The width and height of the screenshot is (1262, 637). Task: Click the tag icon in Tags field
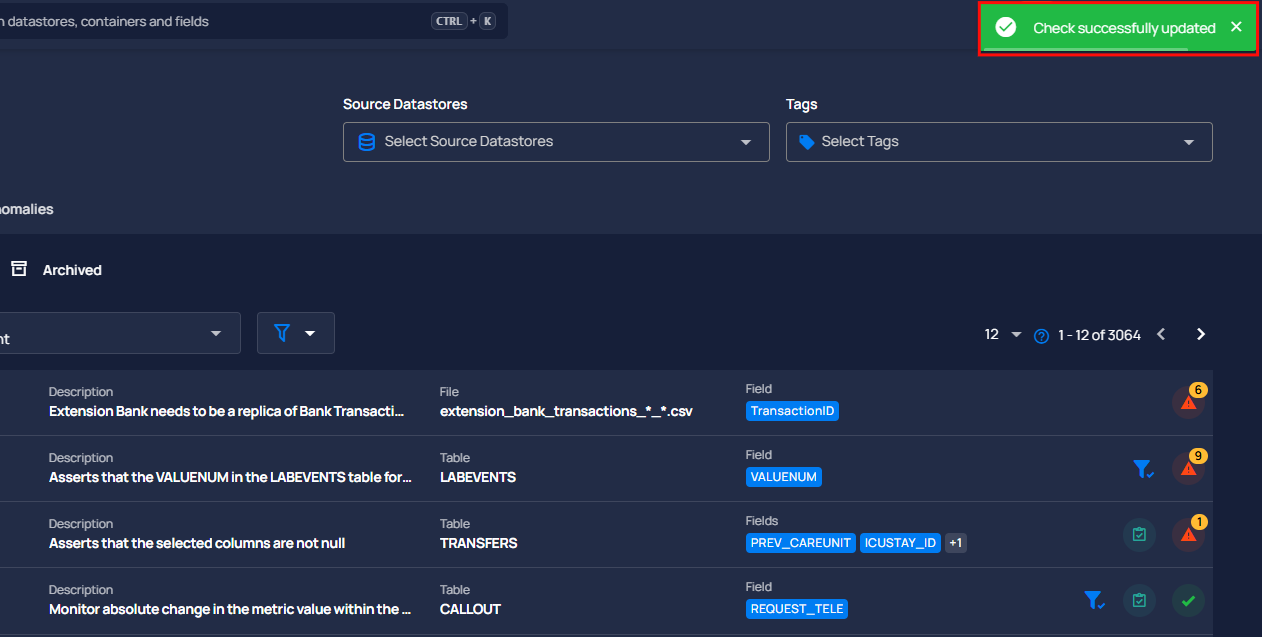[807, 142]
